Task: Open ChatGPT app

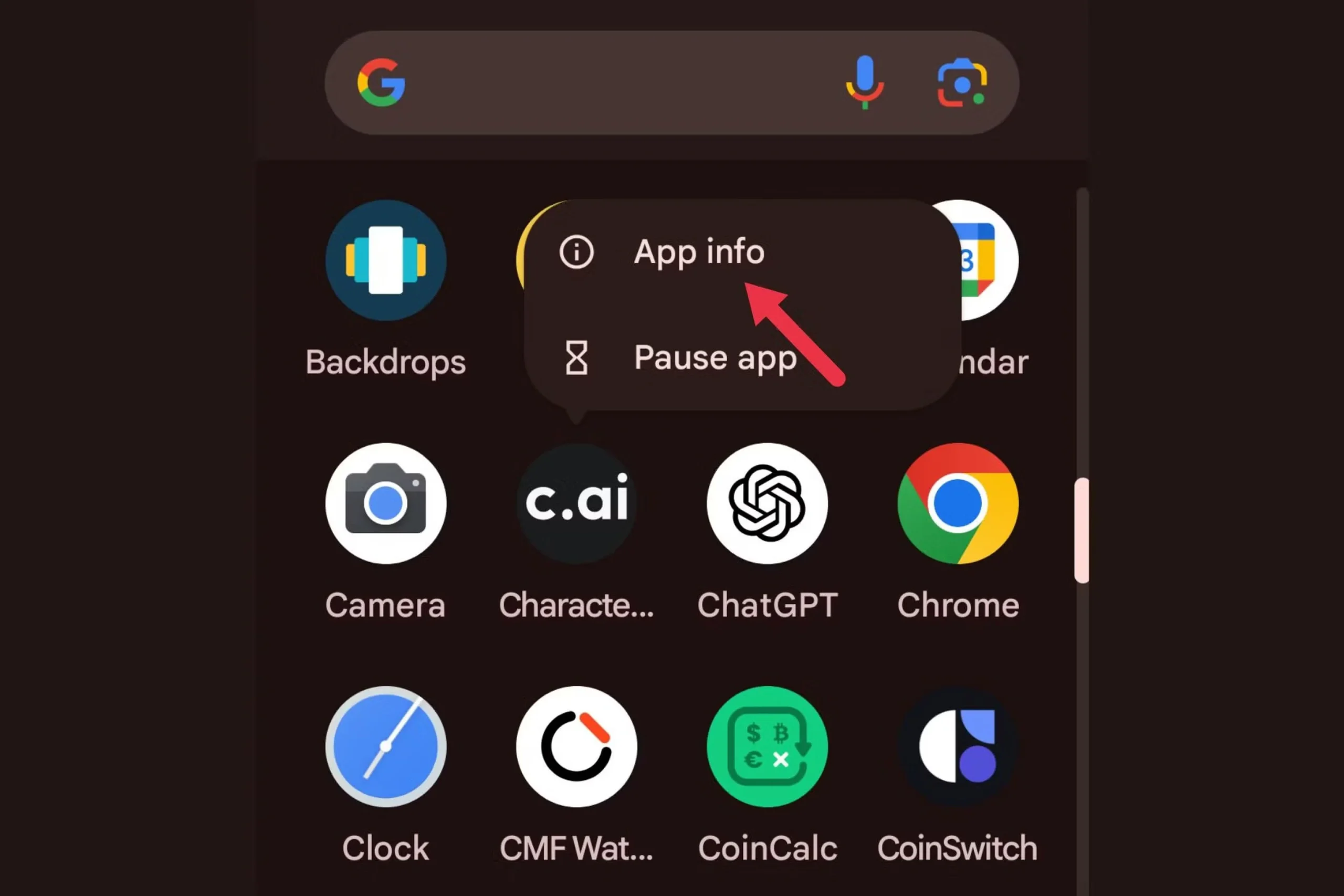Action: click(x=766, y=504)
